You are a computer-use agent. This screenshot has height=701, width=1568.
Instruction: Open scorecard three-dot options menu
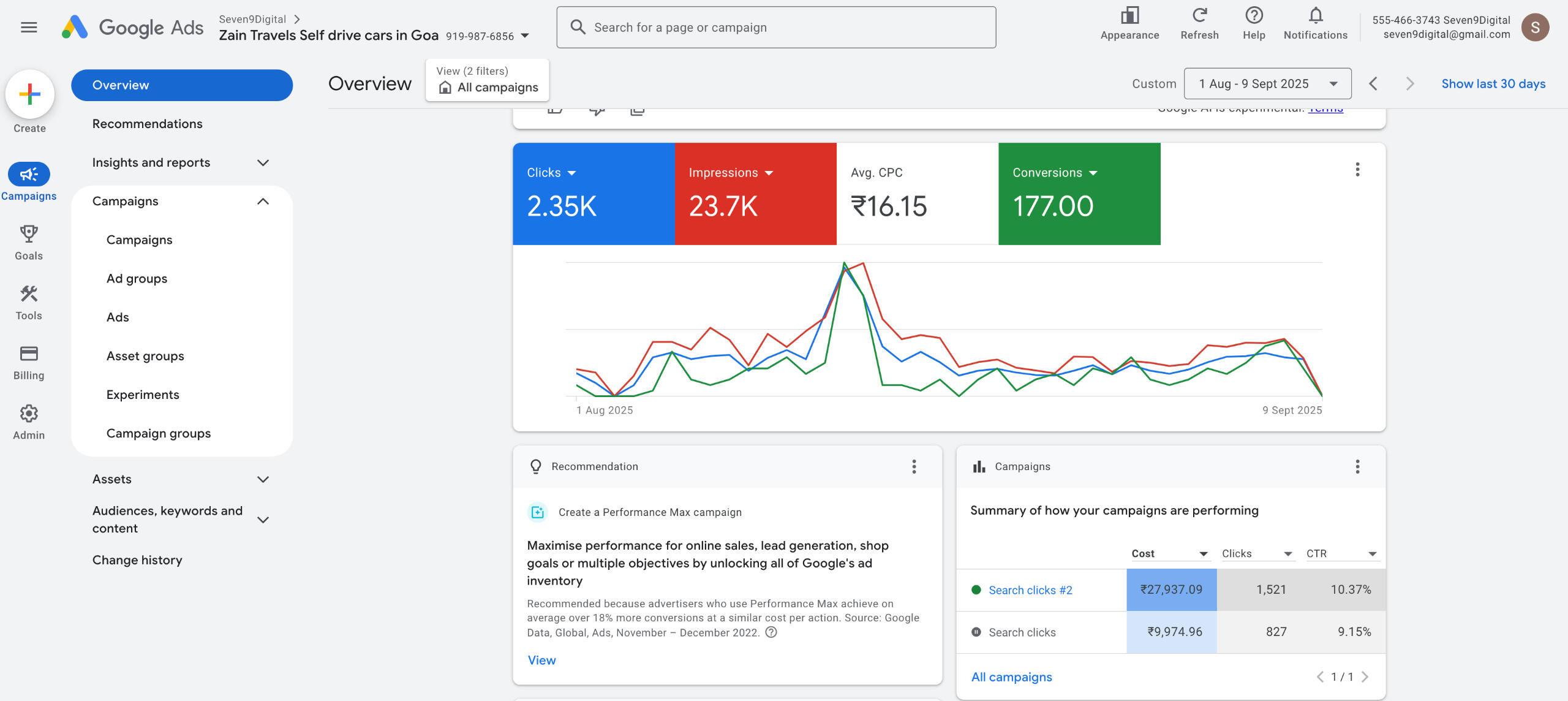pos(1357,170)
